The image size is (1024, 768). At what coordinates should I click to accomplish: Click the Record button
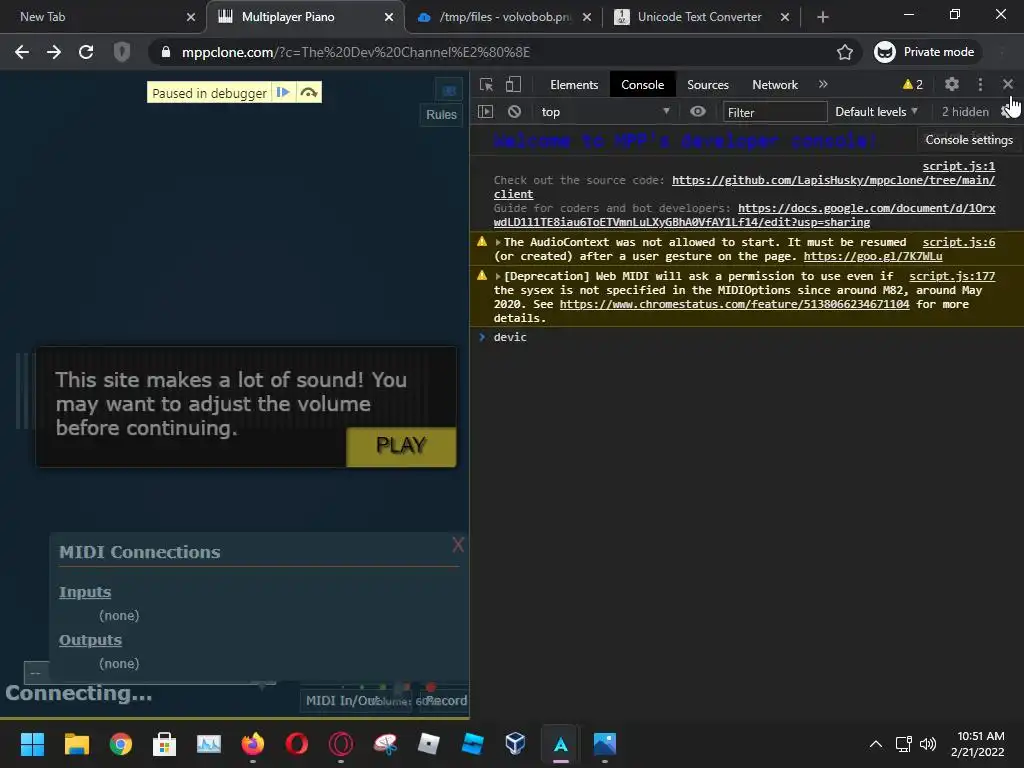click(x=446, y=701)
